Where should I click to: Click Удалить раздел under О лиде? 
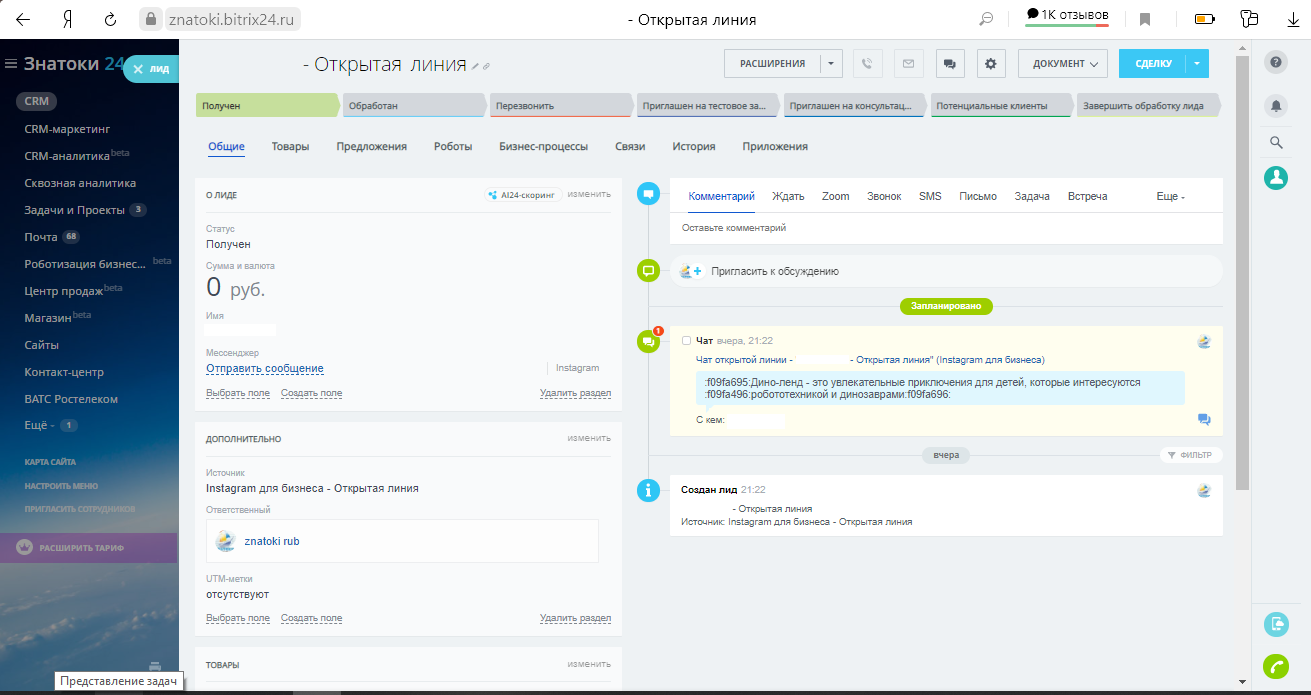pyautogui.click(x=575, y=394)
